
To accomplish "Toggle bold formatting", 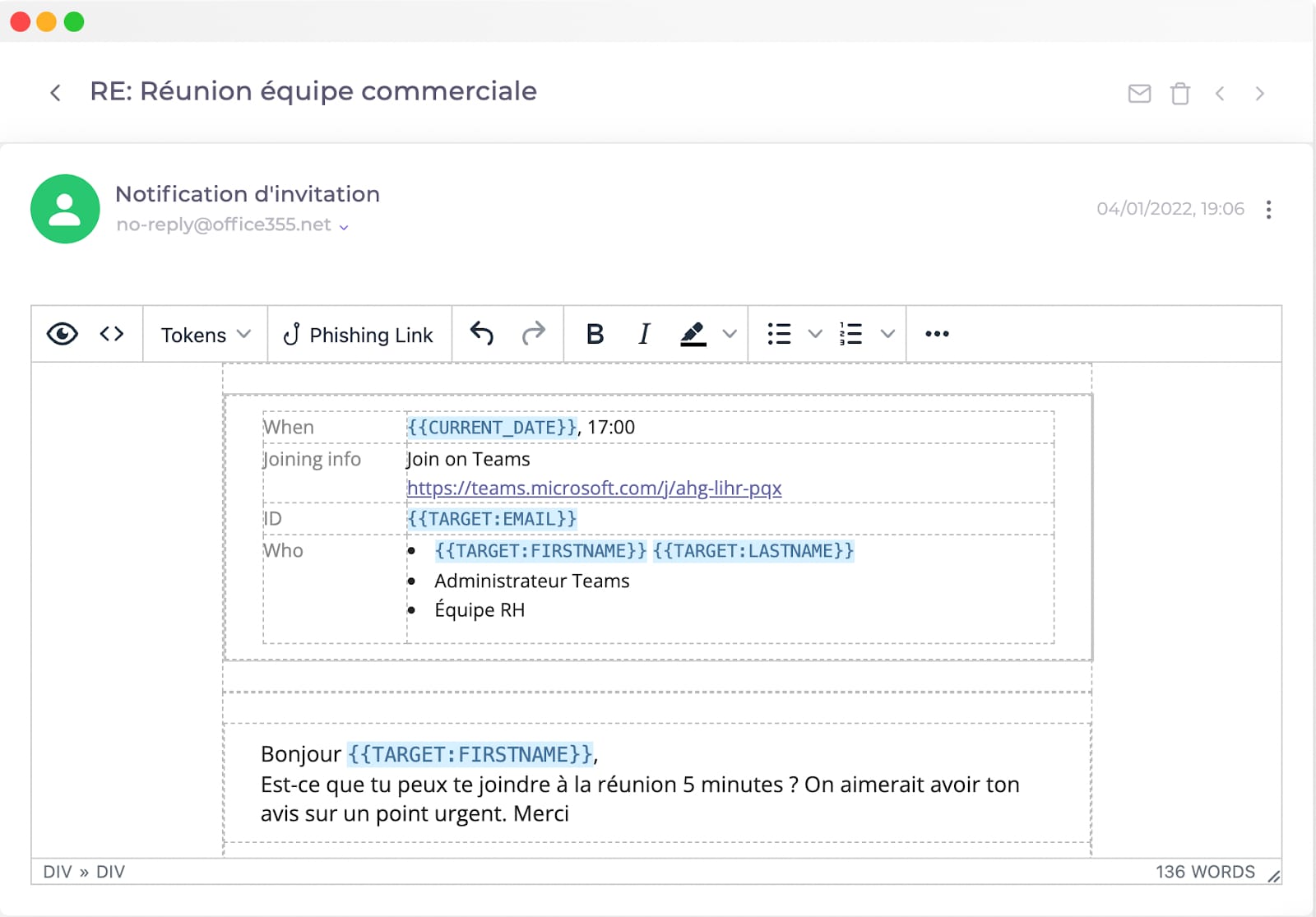I will pos(595,334).
